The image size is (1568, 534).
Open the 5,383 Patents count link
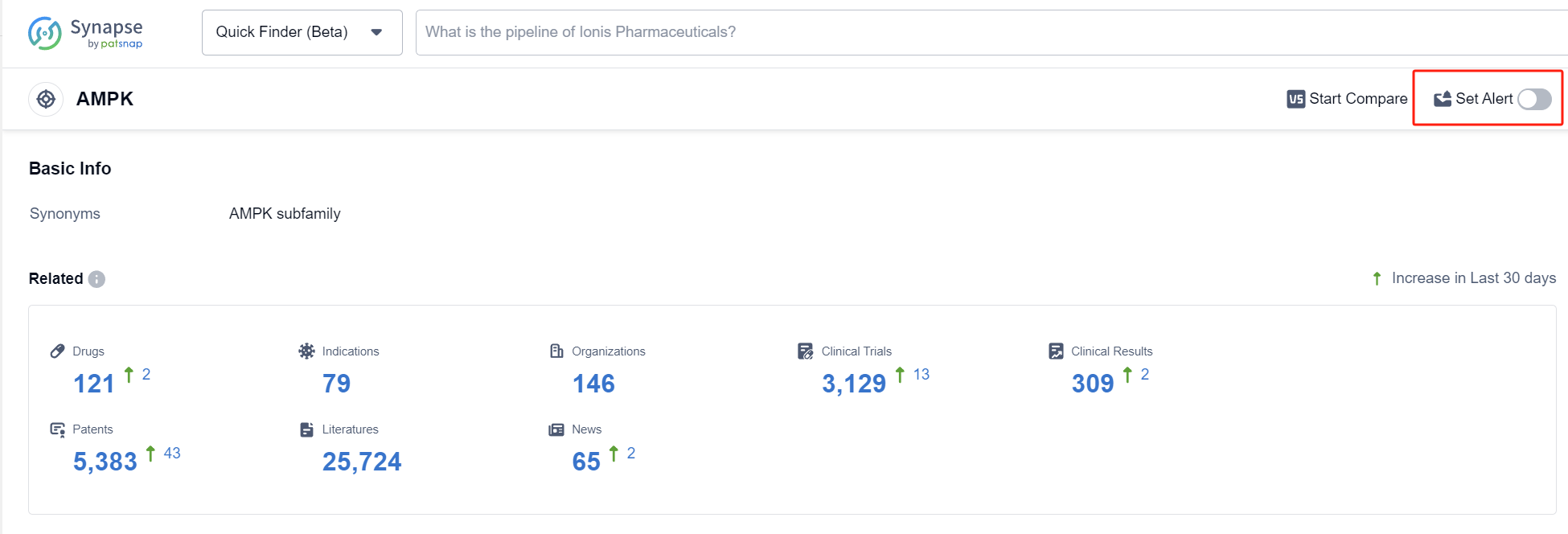(x=105, y=462)
